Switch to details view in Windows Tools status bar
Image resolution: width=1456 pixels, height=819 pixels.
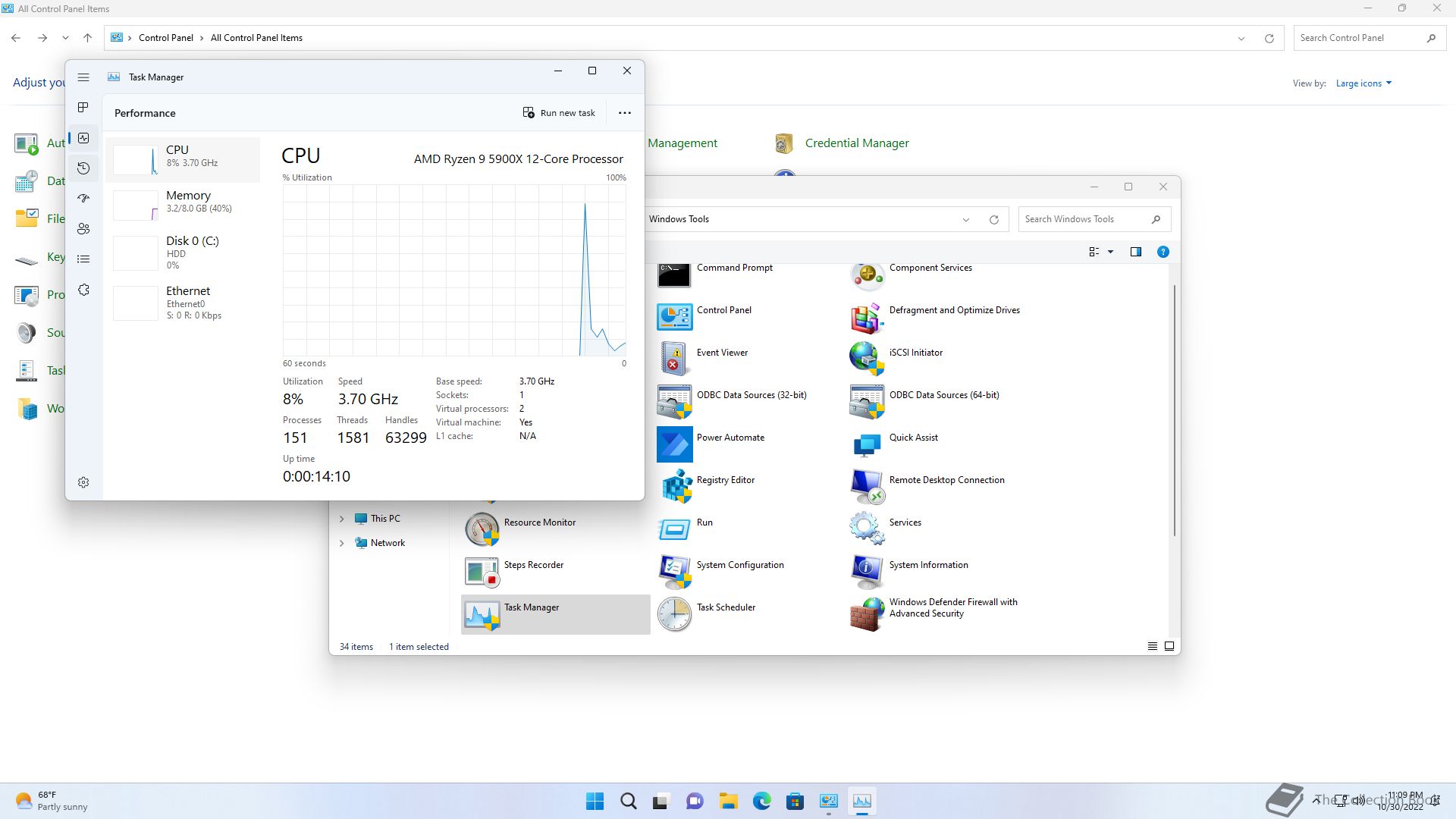pos(1153,646)
